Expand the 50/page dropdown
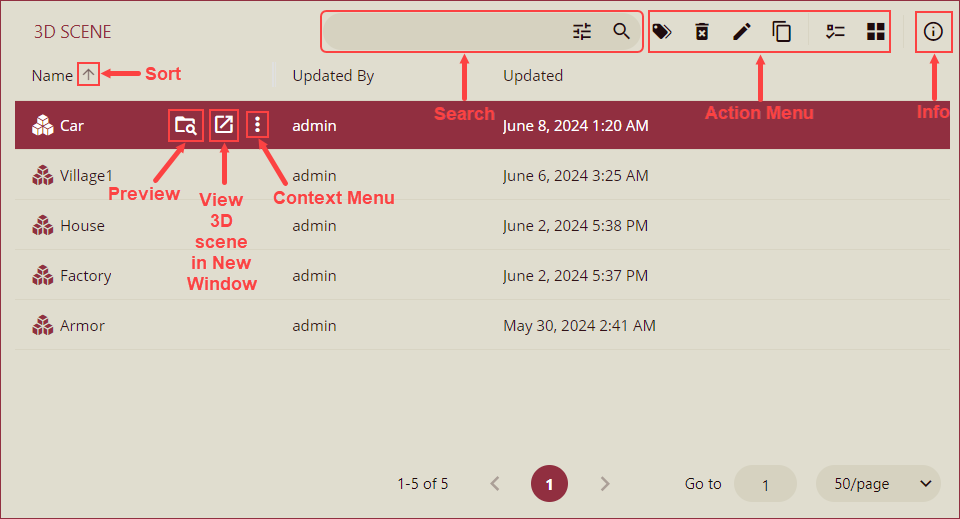 pyautogui.click(x=879, y=484)
